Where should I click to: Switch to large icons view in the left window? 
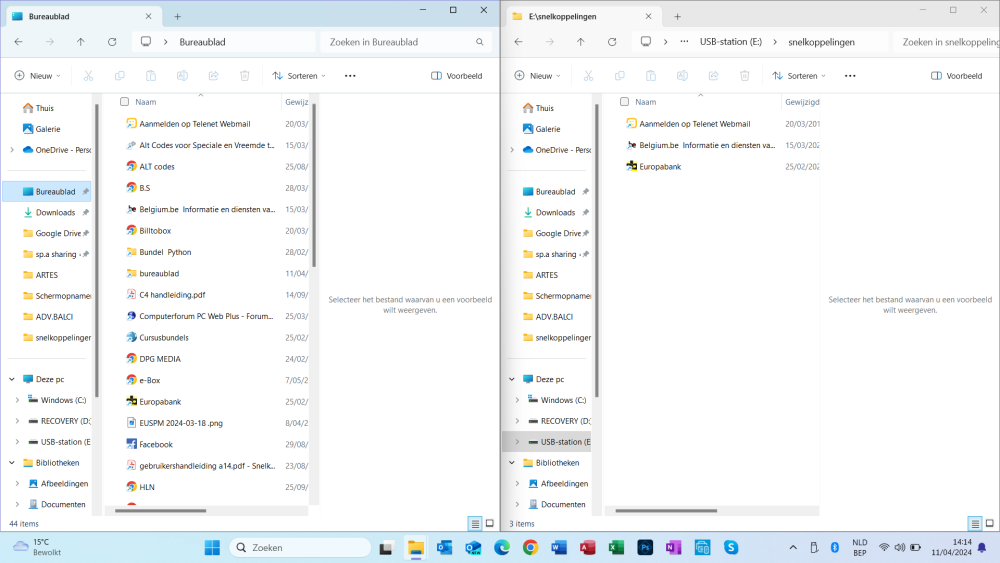coord(489,523)
